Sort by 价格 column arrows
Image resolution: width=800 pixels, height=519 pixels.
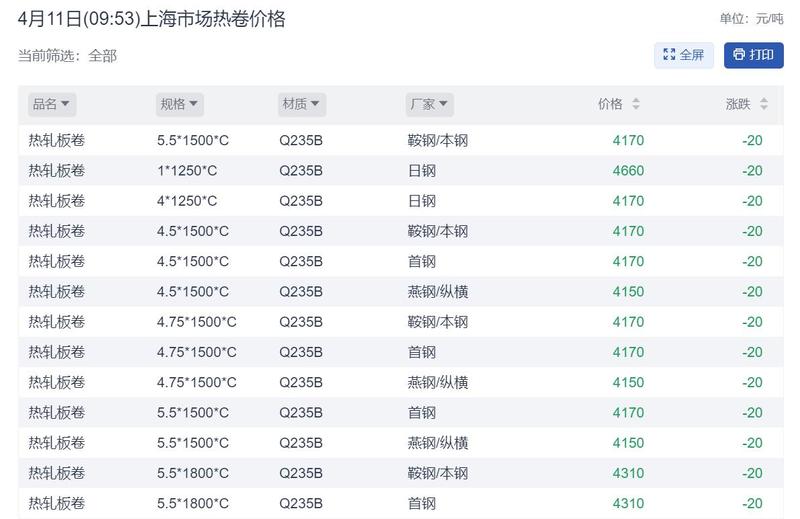(636, 104)
